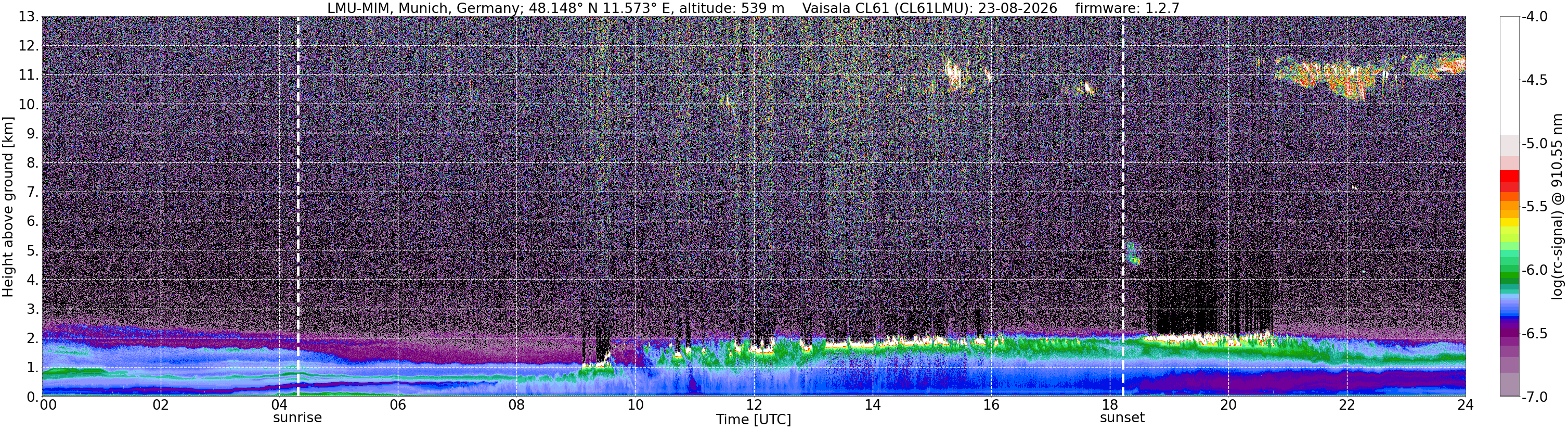Click the '1.' height tick label
This screenshot has width=1568, height=430.
(32, 367)
